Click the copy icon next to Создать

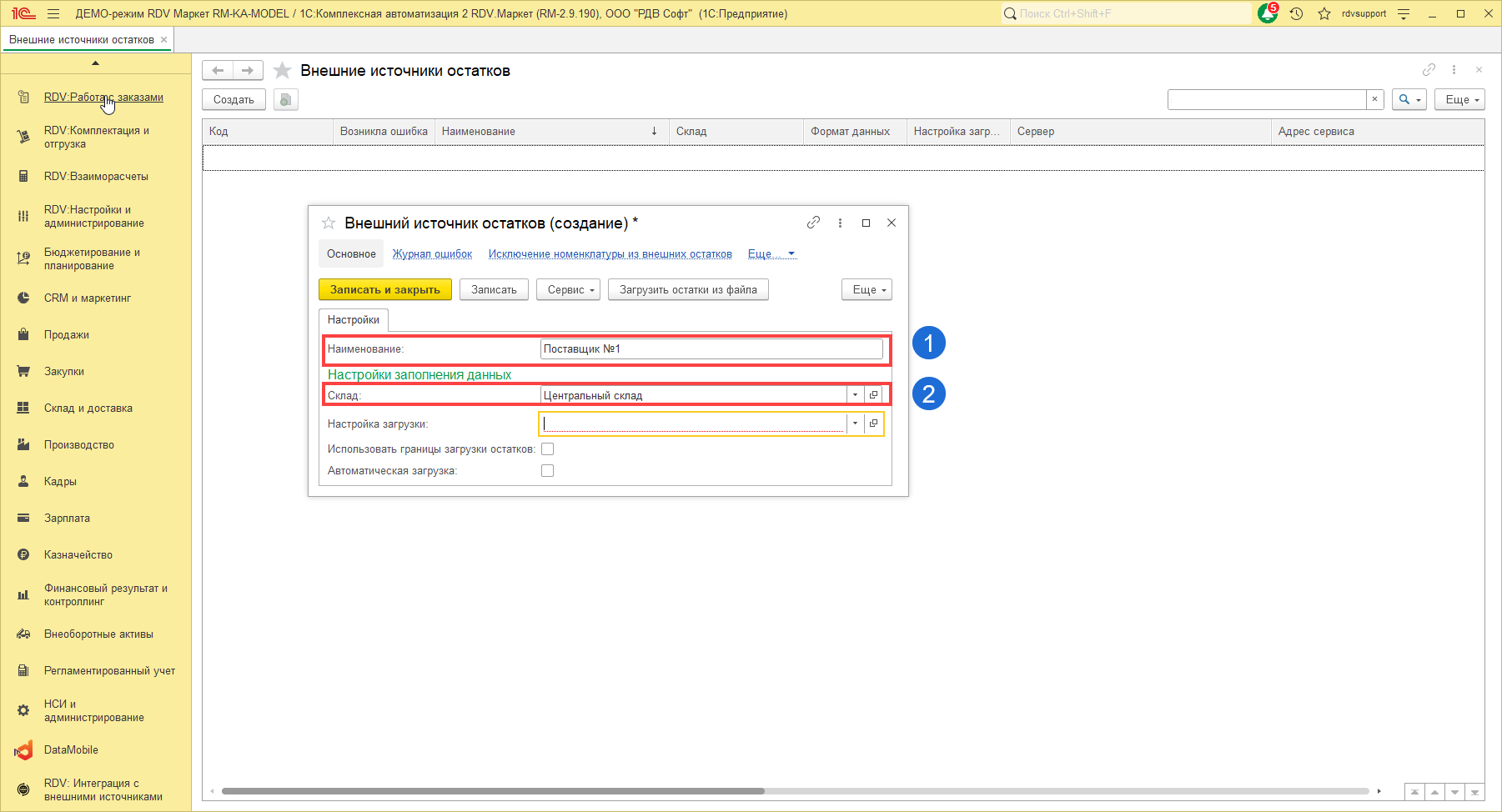click(286, 100)
